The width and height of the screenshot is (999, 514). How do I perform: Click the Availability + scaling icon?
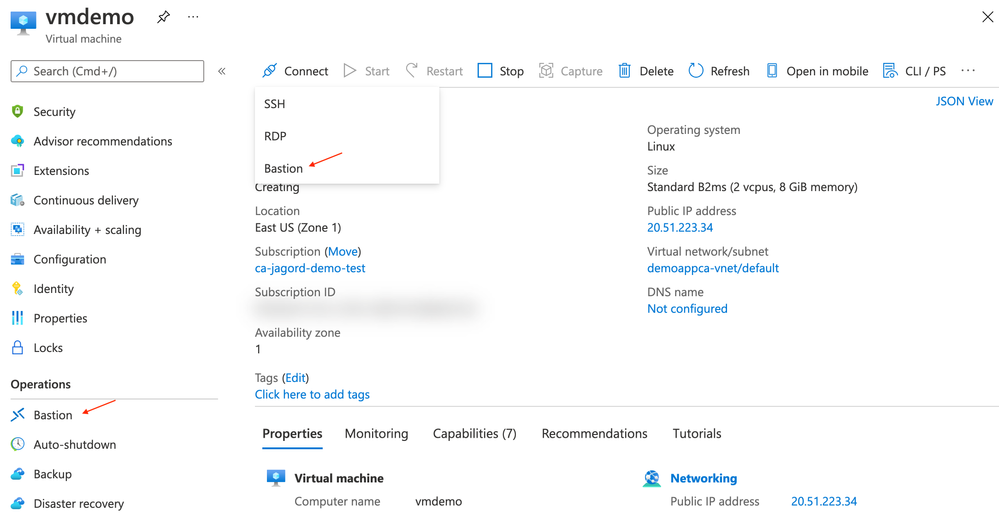[18, 229]
